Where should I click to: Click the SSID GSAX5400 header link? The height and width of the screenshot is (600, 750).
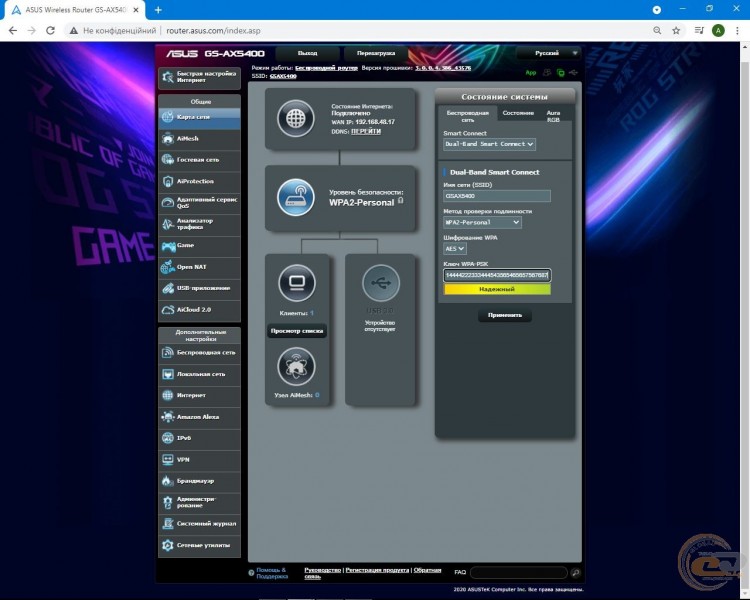pyautogui.click(x=283, y=76)
